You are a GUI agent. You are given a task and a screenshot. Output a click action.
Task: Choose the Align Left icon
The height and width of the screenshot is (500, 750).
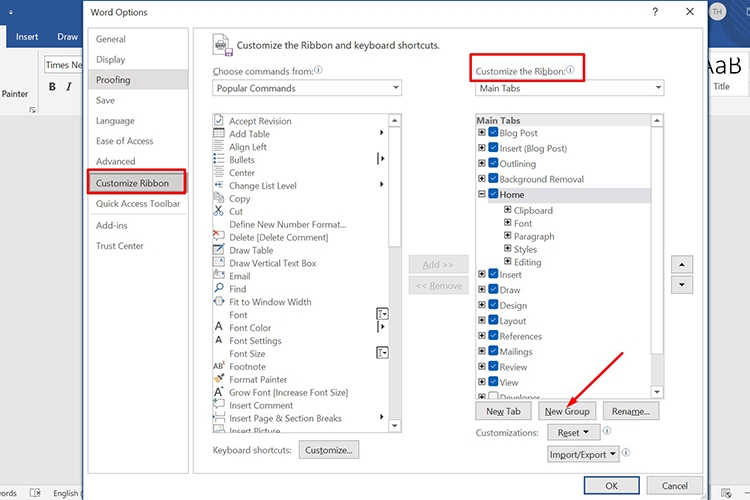[219, 146]
